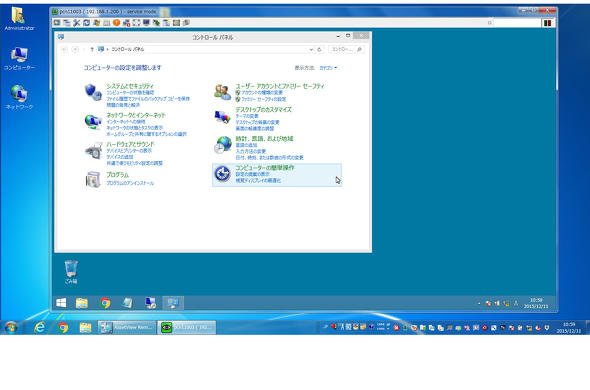Click the up-one-level arrow in Control Panel

[92, 49]
